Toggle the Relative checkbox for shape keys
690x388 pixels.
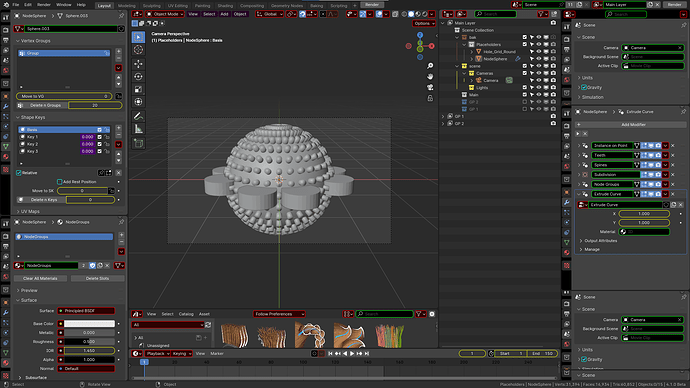point(19,173)
